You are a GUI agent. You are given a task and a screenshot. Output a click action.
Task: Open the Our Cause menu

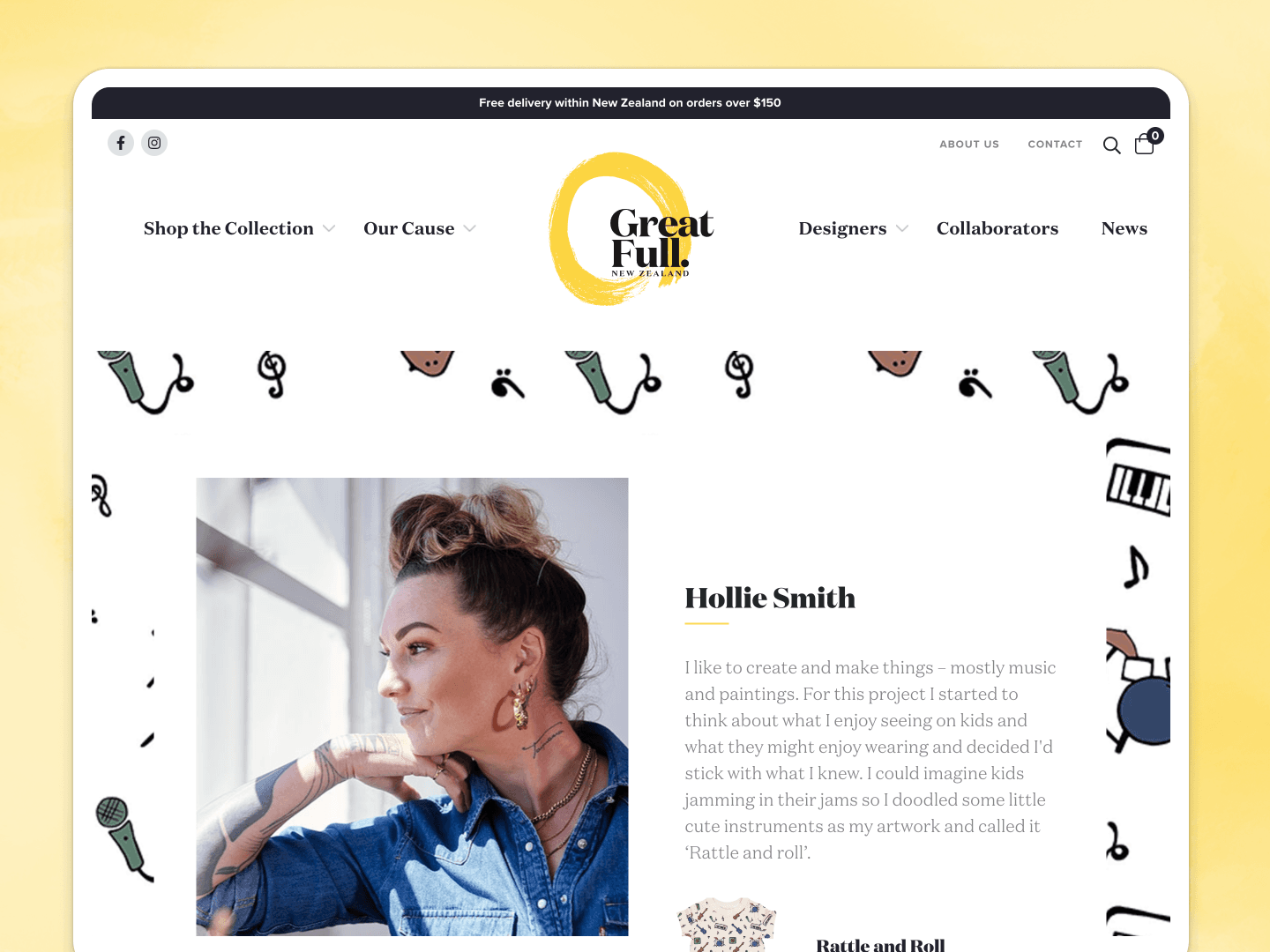pyautogui.click(x=409, y=228)
